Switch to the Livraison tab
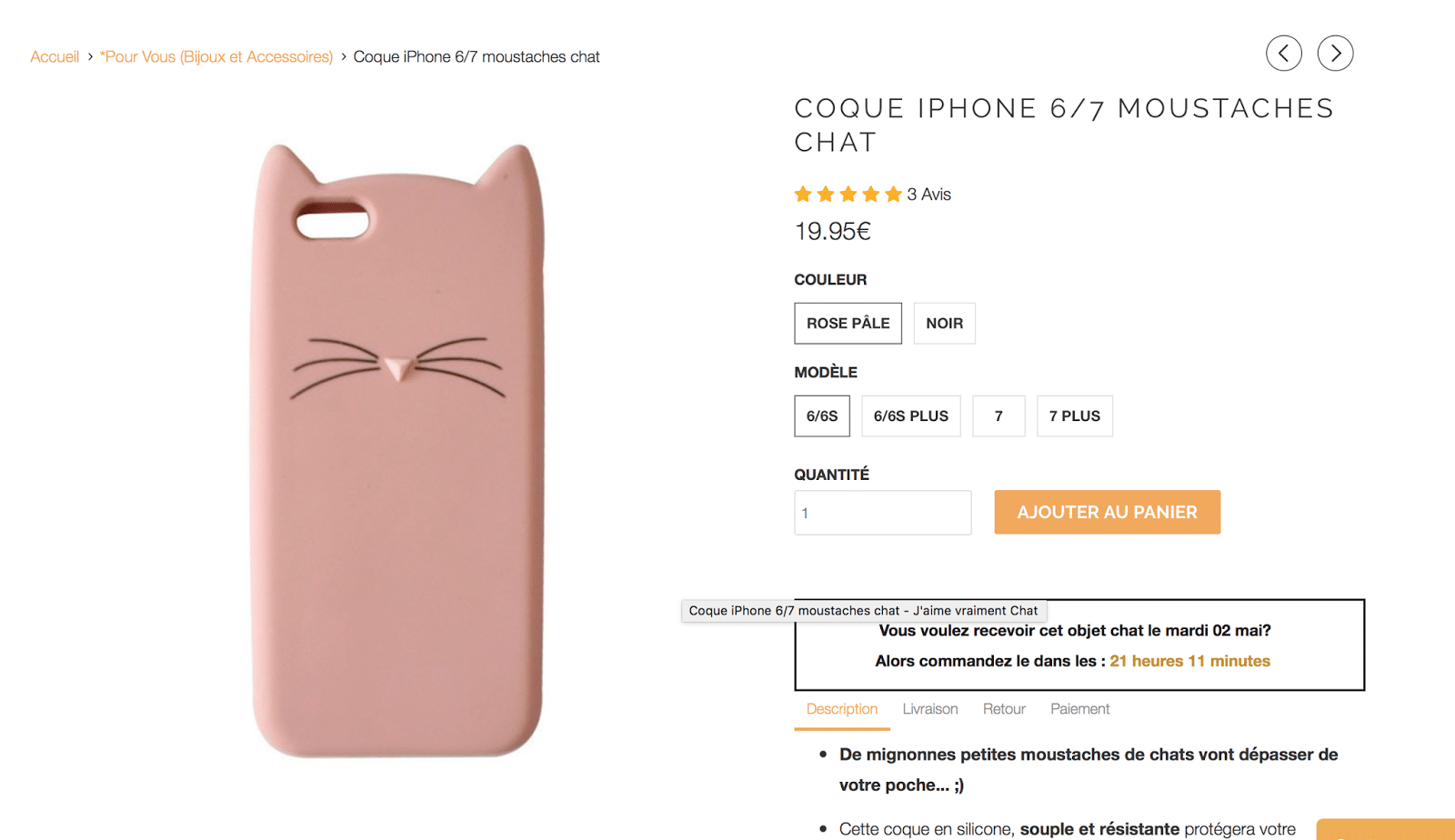Image resolution: width=1455 pixels, height=840 pixels. [930, 709]
